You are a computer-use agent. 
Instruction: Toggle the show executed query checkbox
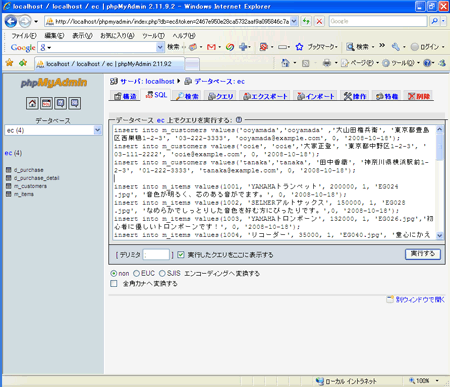pos(181,255)
